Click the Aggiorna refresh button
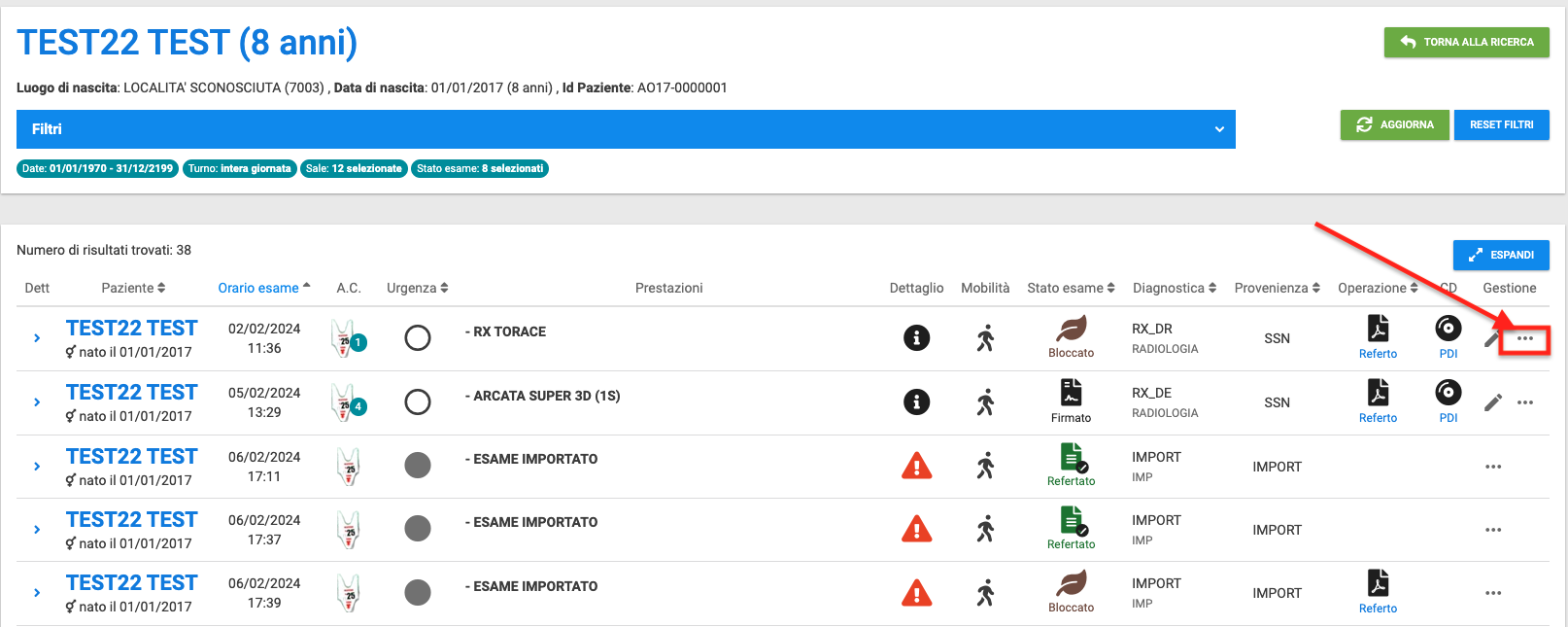 pyautogui.click(x=1394, y=124)
